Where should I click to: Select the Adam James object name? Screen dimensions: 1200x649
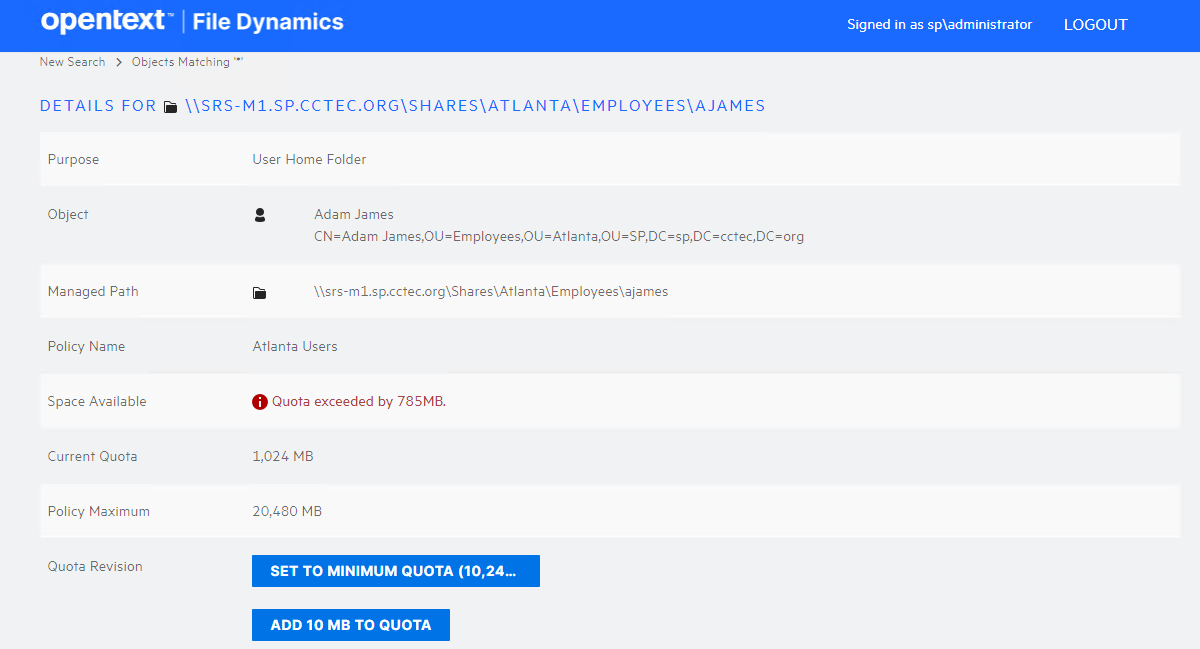pyautogui.click(x=354, y=214)
